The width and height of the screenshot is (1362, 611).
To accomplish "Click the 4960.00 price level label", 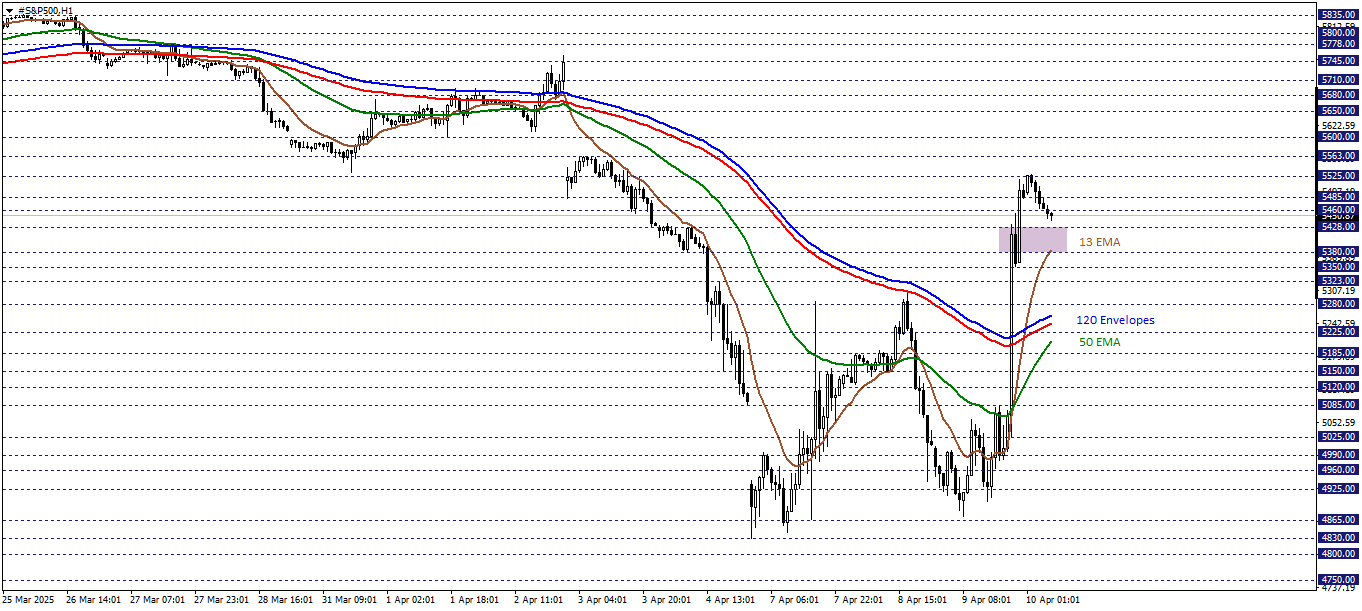I will pyautogui.click(x=1338, y=470).
